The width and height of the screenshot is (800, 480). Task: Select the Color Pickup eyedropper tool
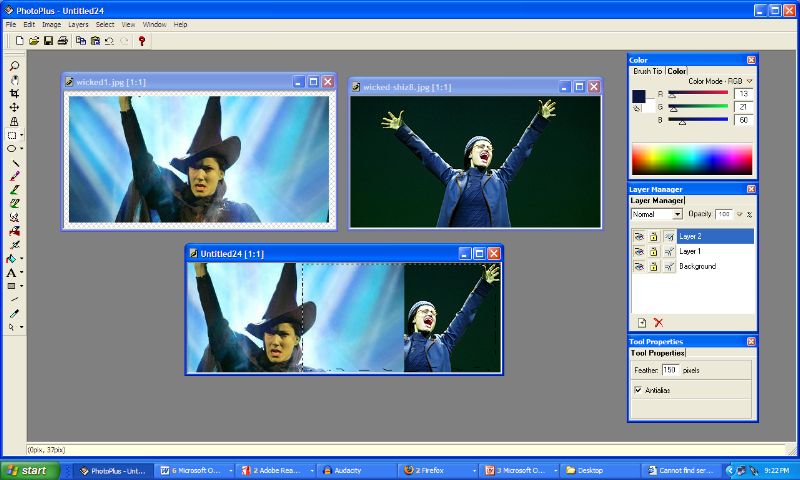pyautogui.click(x=14, y=313)
